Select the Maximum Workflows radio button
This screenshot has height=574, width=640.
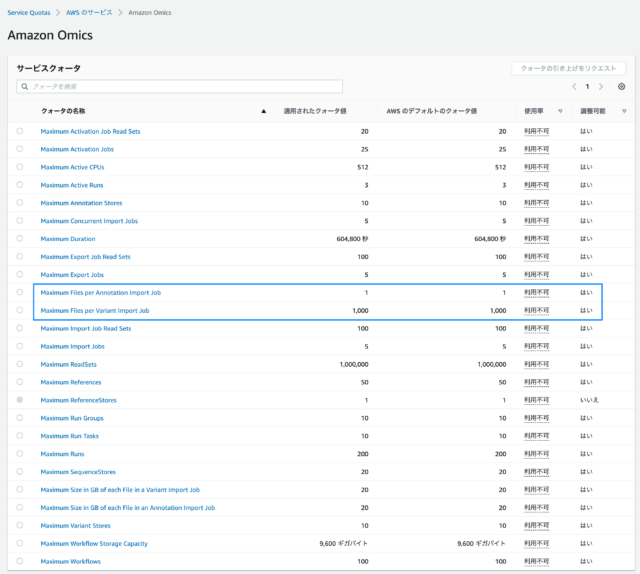[x=20, y=561]
